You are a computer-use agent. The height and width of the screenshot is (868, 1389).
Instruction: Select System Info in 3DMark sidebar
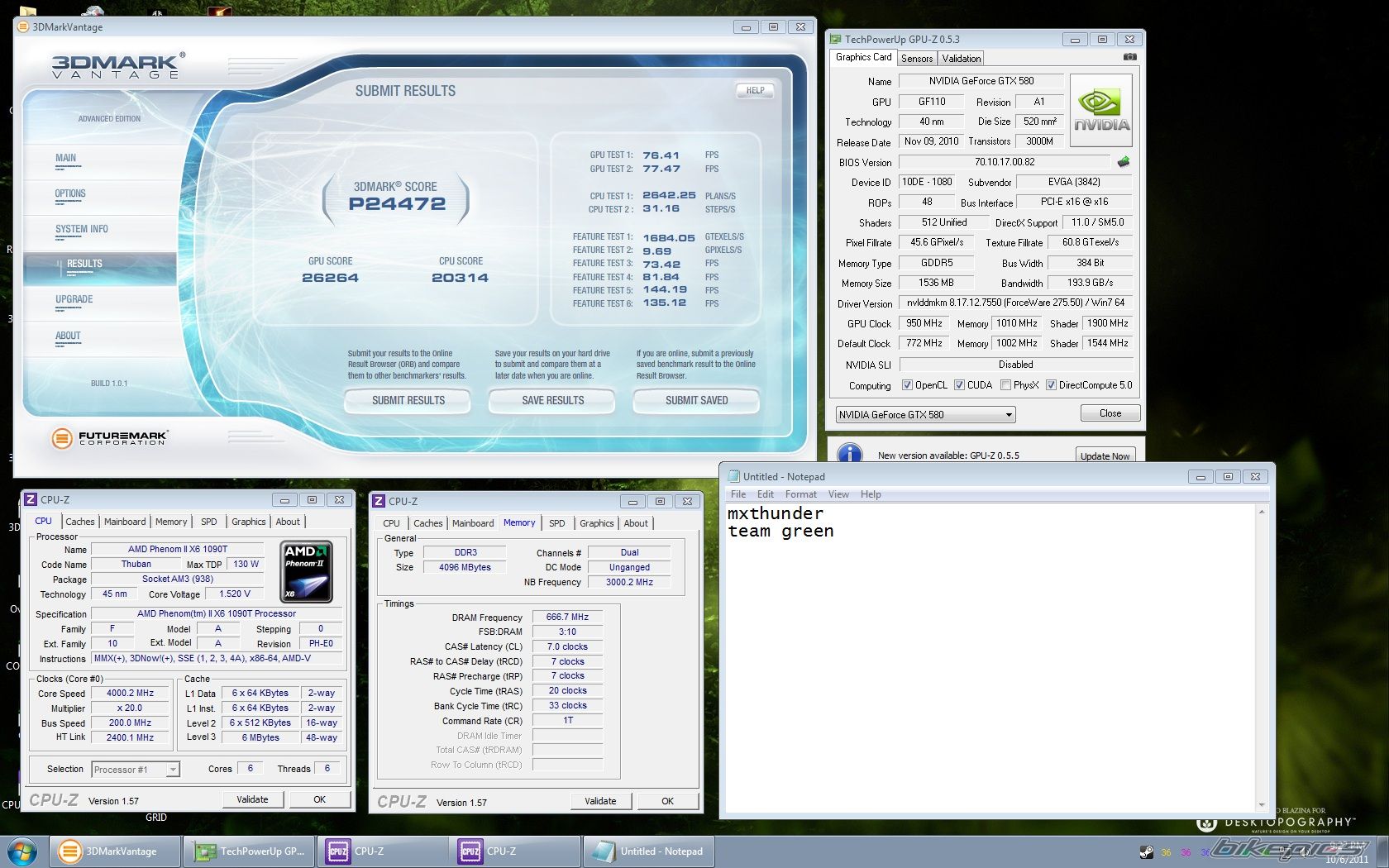pos(82,229)
